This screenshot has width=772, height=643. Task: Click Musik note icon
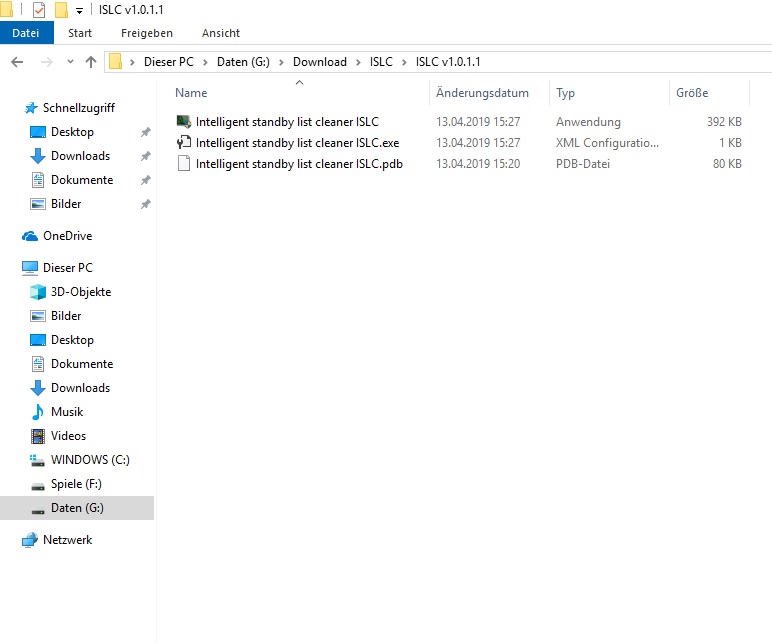coord(38,412)
